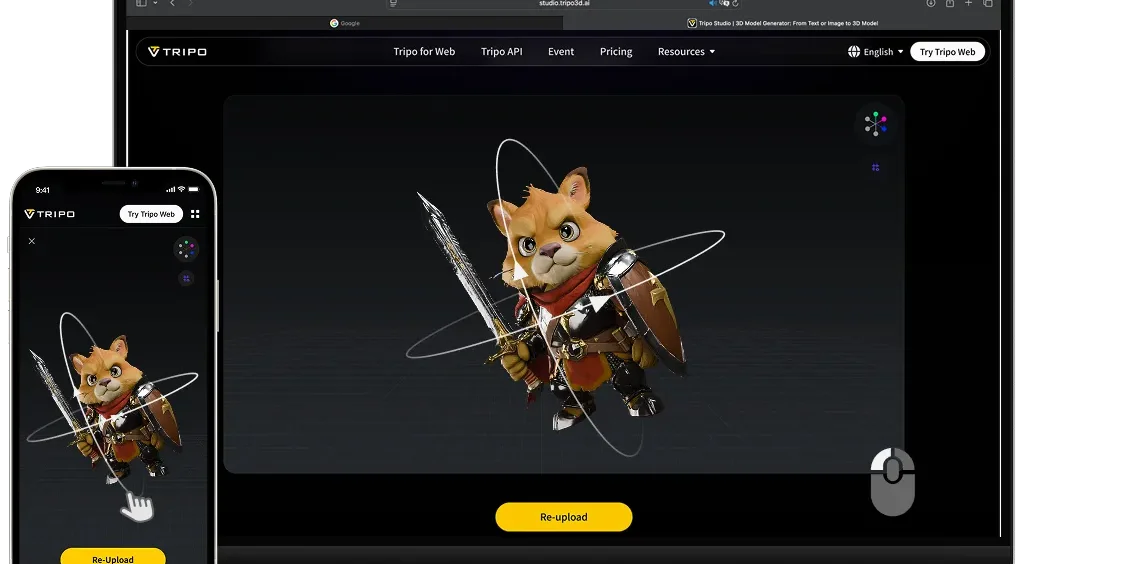1128x564 pixels.
Task: Click the small purple grid icon
Action: coord(875,168)
